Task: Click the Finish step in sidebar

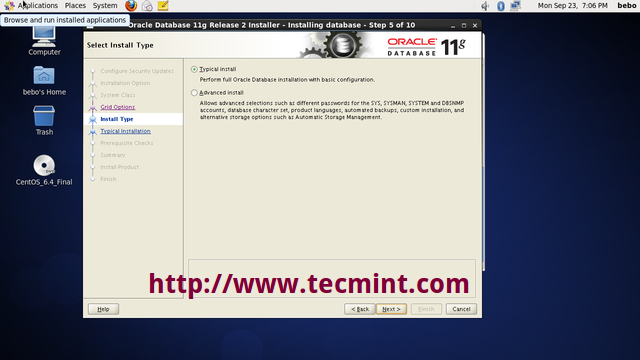Action: coord(108,179)
